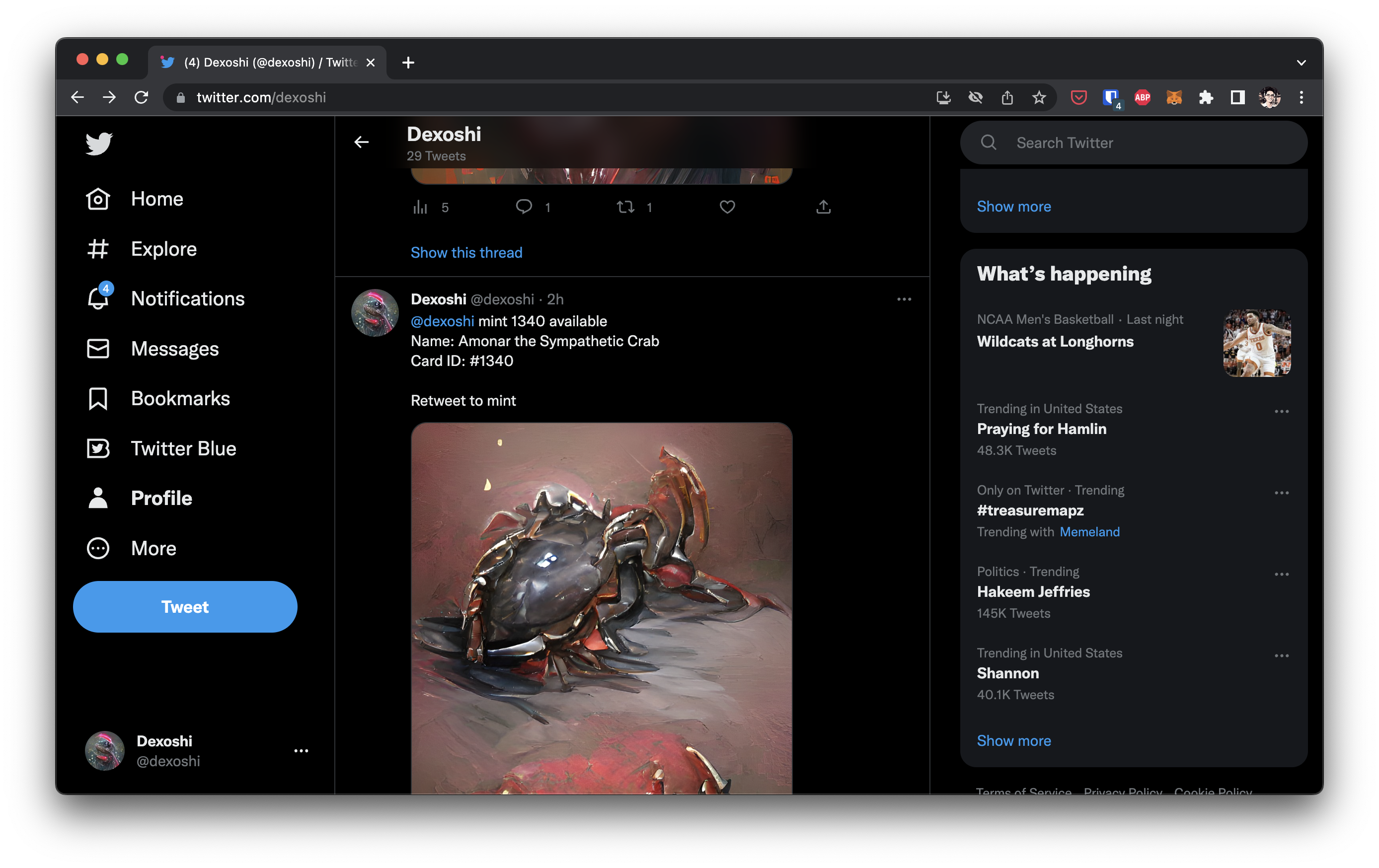
Task: Open Notifications with 4 unread badge
Action: 165,298
